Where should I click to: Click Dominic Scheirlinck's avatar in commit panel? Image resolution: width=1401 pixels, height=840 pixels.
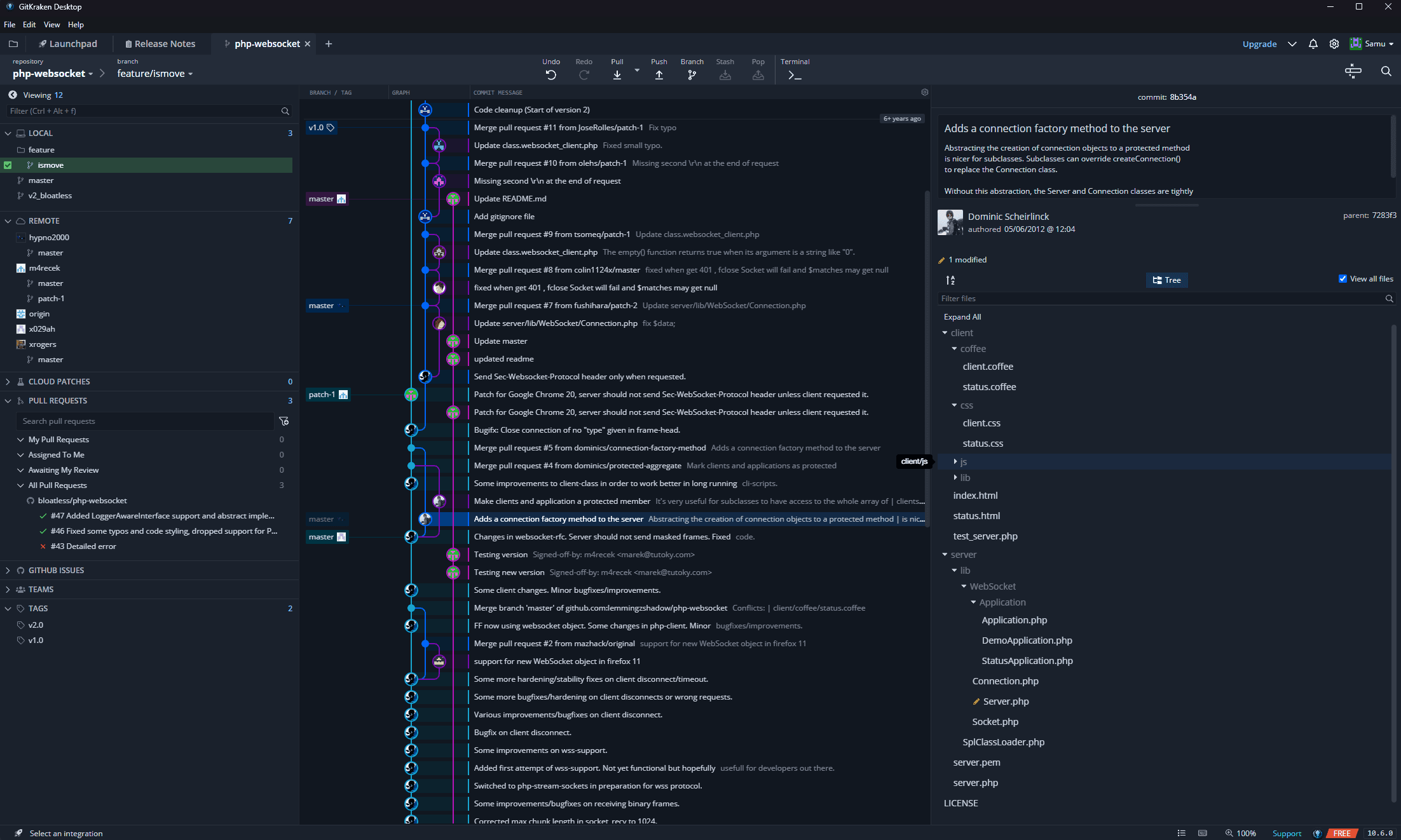[950, 222]
